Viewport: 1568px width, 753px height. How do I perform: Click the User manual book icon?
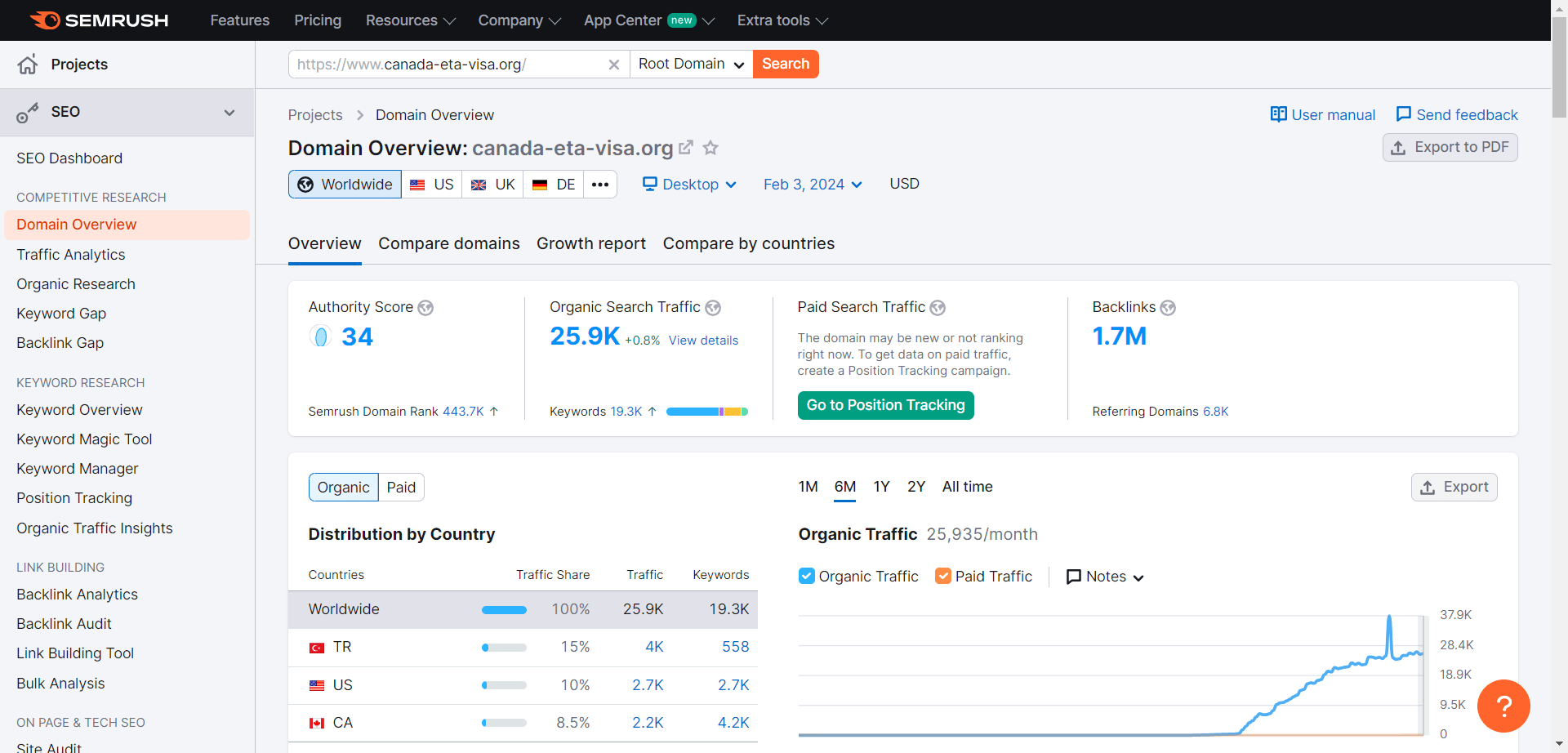tap(1278, 114)
